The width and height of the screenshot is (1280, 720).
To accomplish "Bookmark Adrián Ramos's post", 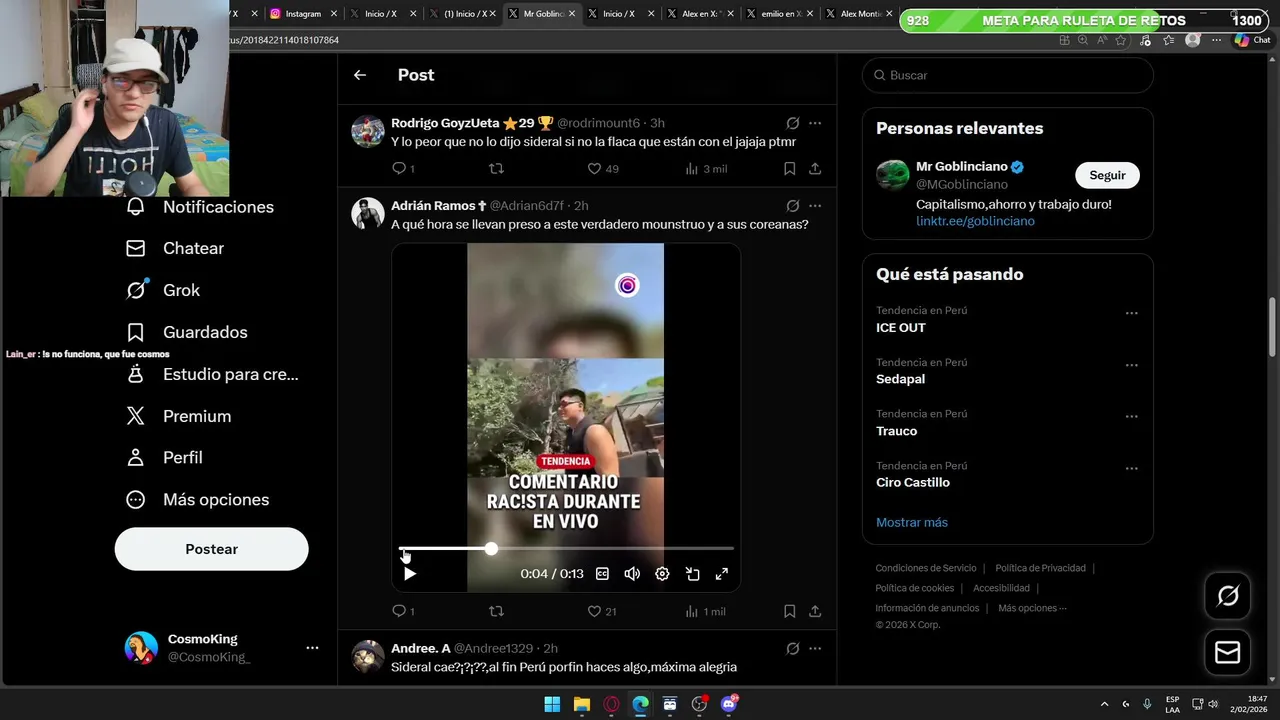I will coord(789,610).
